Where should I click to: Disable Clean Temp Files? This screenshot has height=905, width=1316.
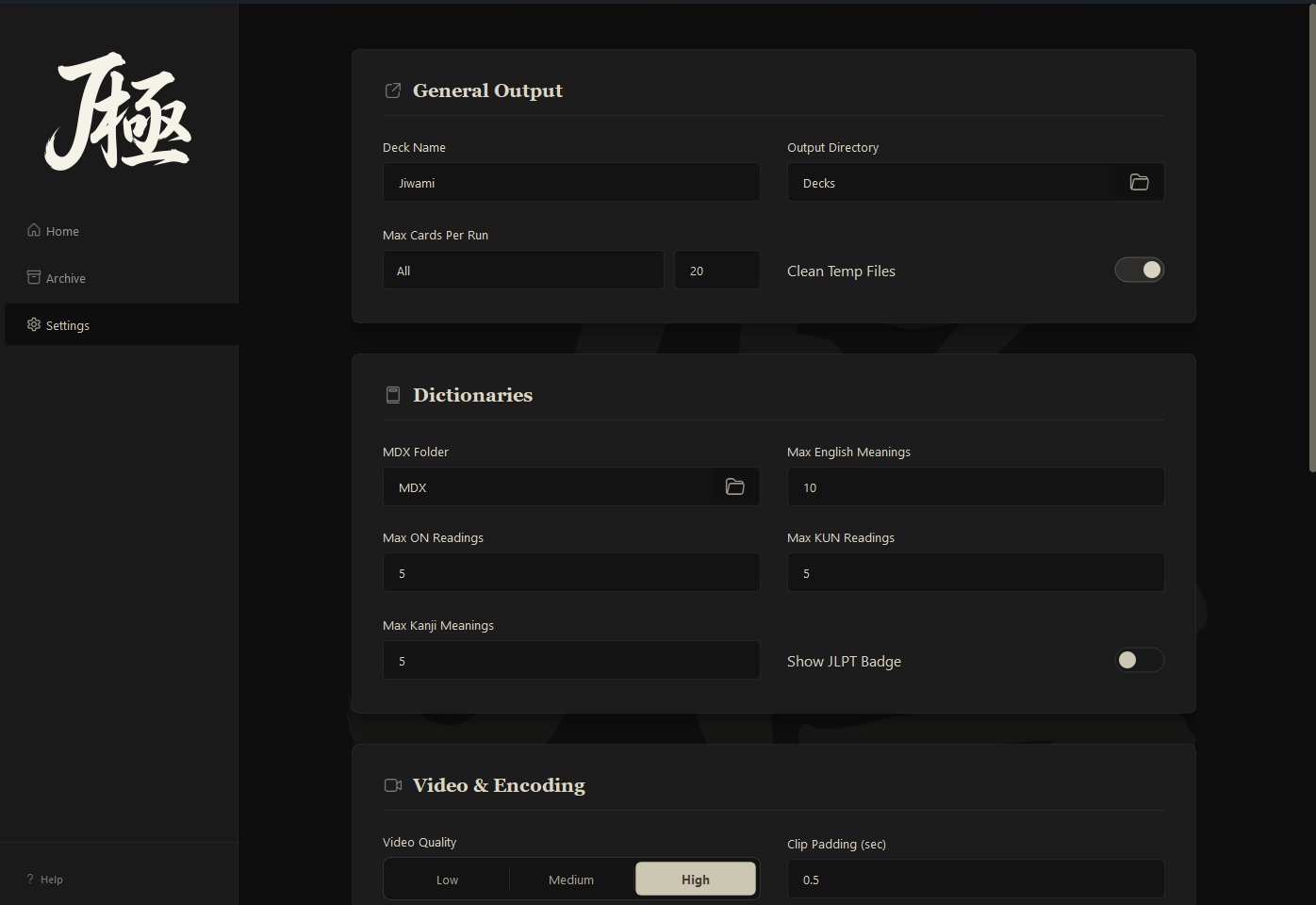(x=1139, y=270)
